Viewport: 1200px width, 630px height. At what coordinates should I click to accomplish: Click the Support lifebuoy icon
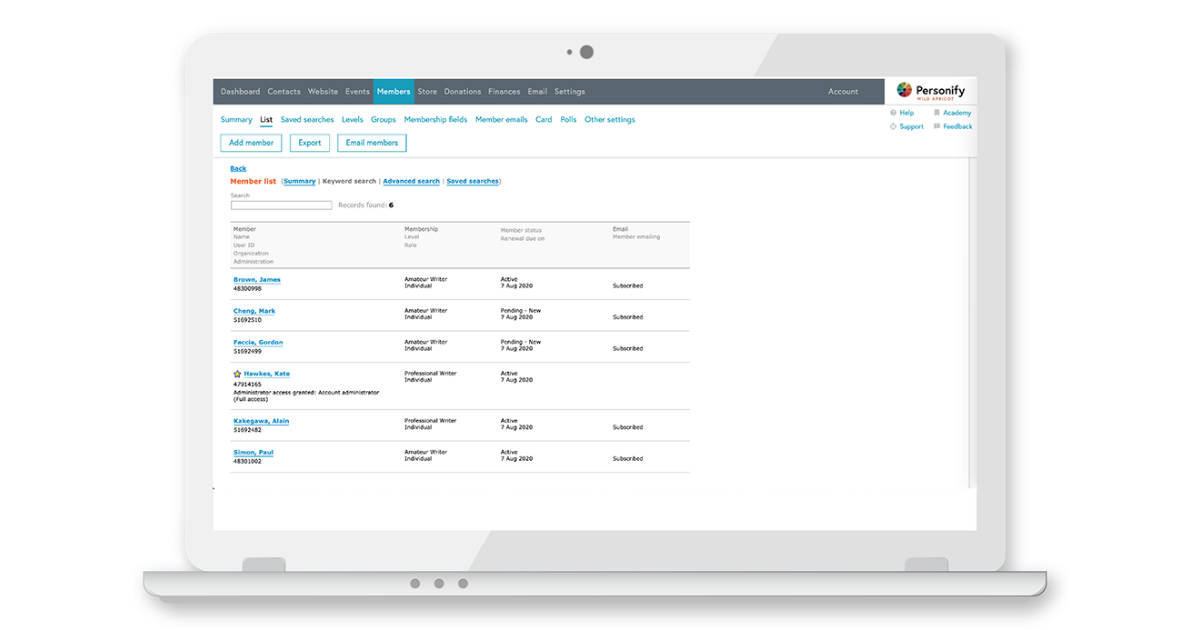(x=895, y=126)
